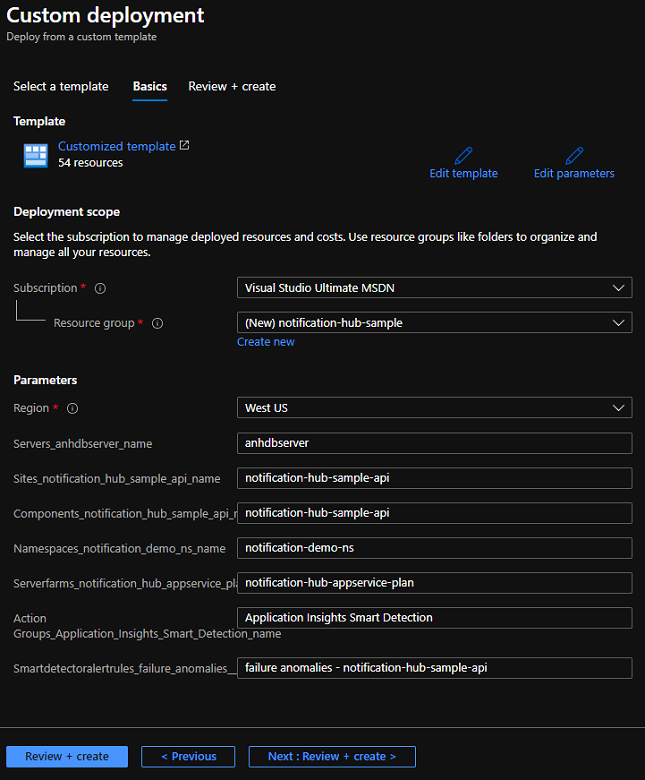Viewport: 645px width, 780px height.
Task: Click the Sites_notification_hub_sample_api_name input field
Action: click(435, 478)
